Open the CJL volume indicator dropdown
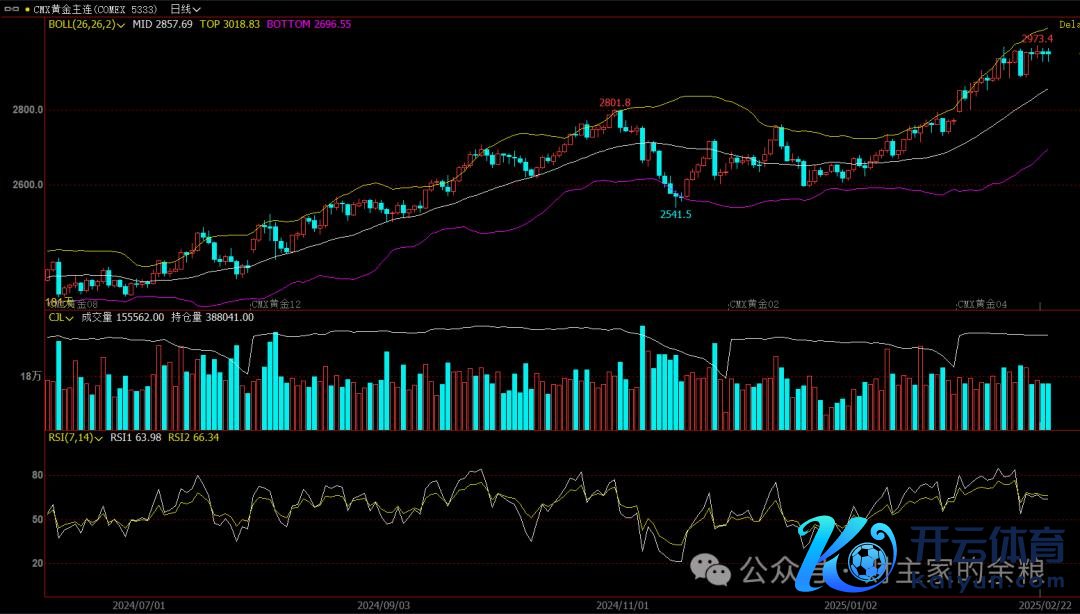 pos(60,317)
